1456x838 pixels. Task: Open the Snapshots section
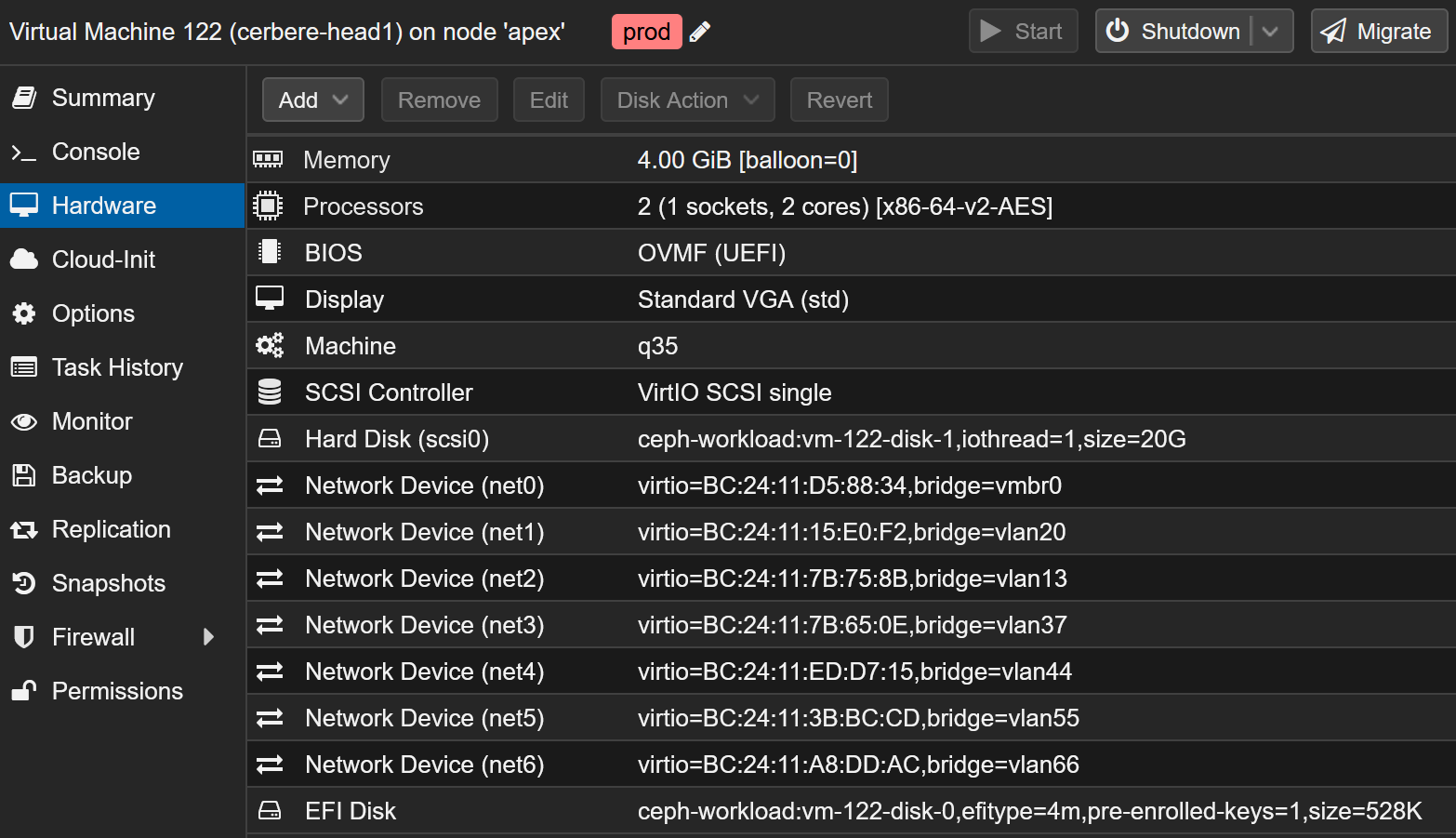coord(108,583)
